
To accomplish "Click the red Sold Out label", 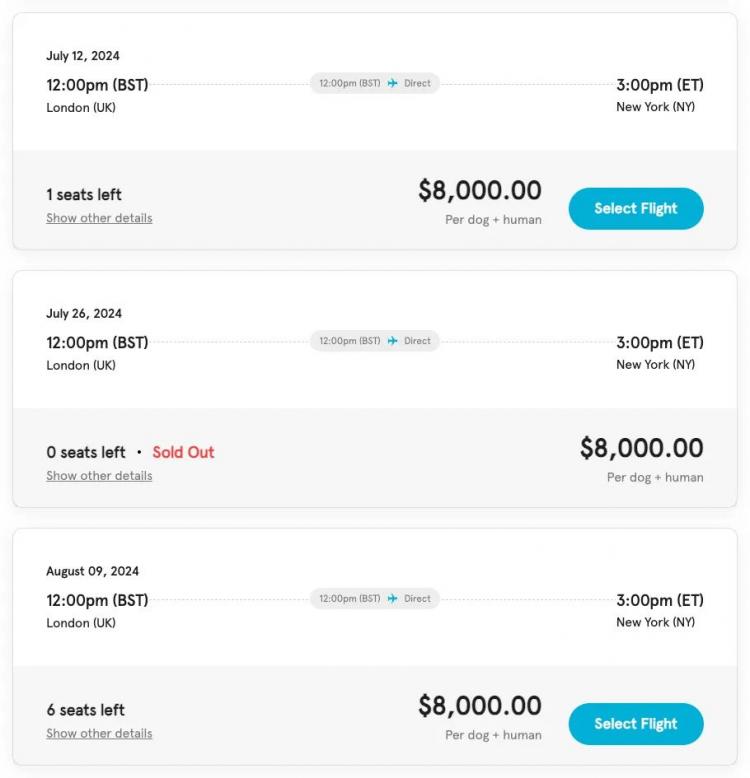I will [x=183, y=452].
